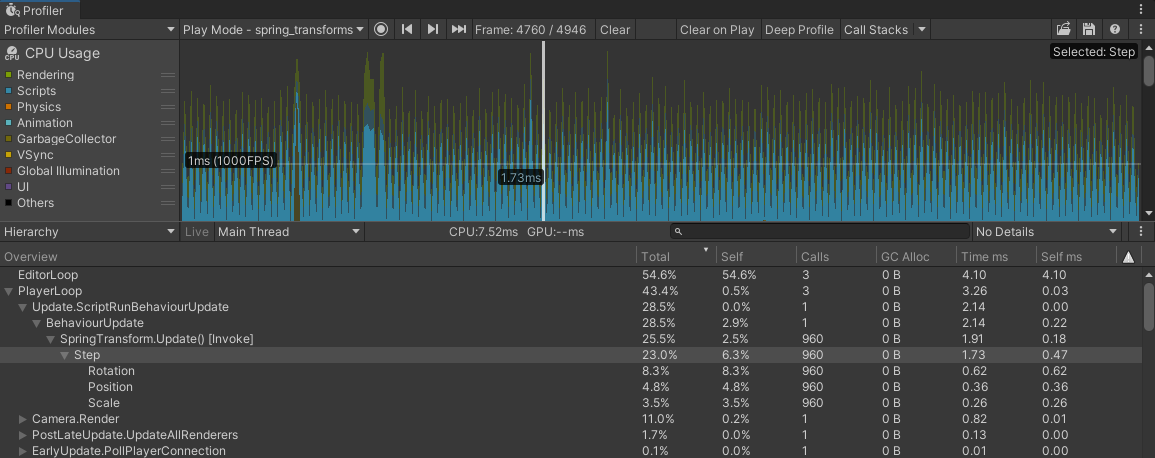Toggle Physics category color box
The height and width of the screenshot is (458, 1155).
pos(8,107)
